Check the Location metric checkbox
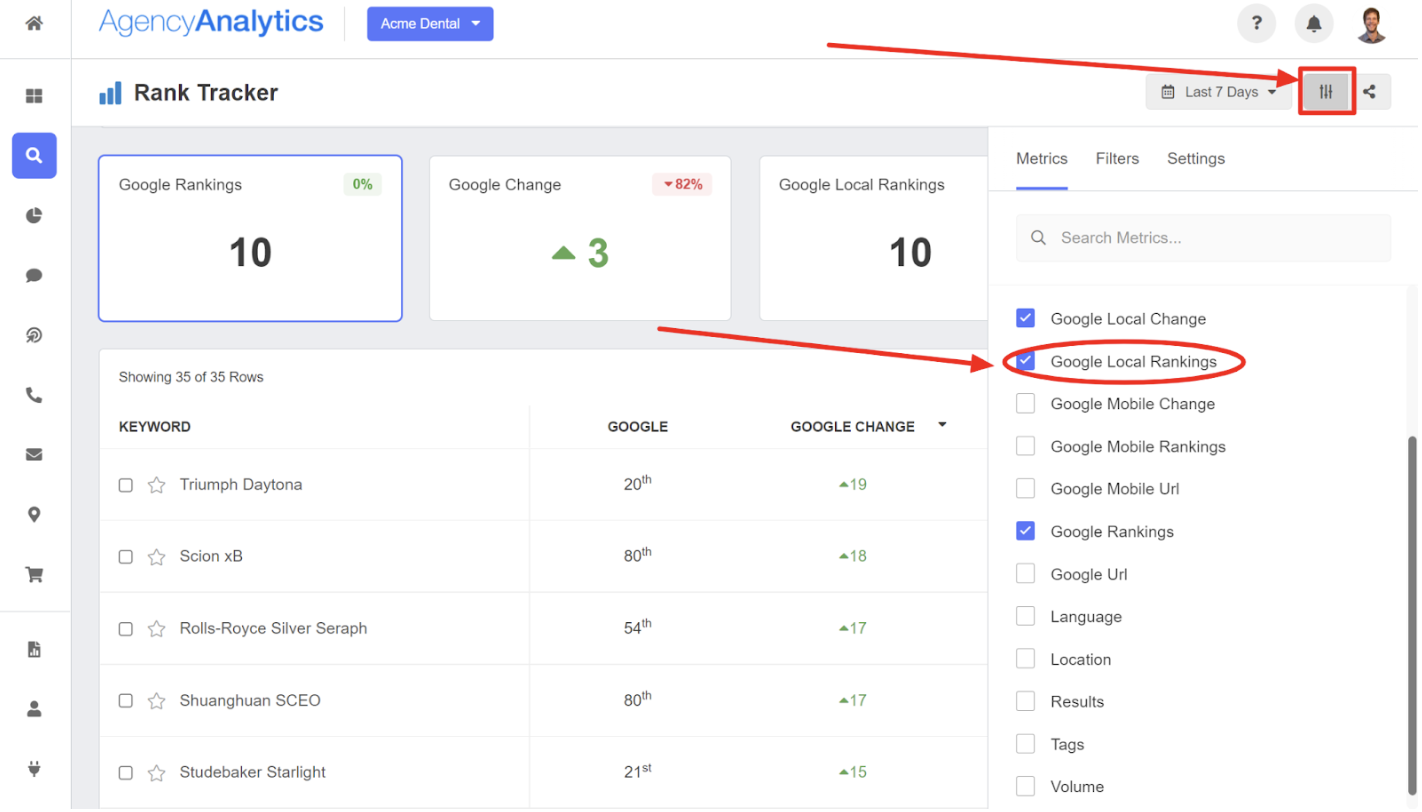Viewport: 1422px width, 812px height. tap(1025, 659)
